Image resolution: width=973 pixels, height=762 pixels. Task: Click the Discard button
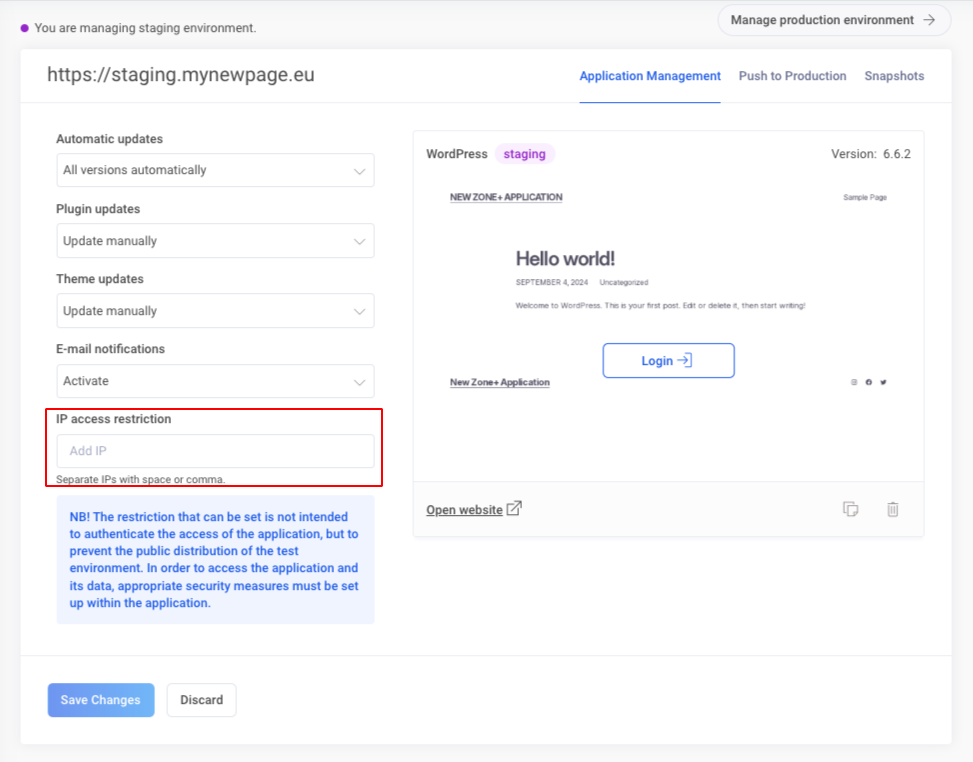click(201, 700)
